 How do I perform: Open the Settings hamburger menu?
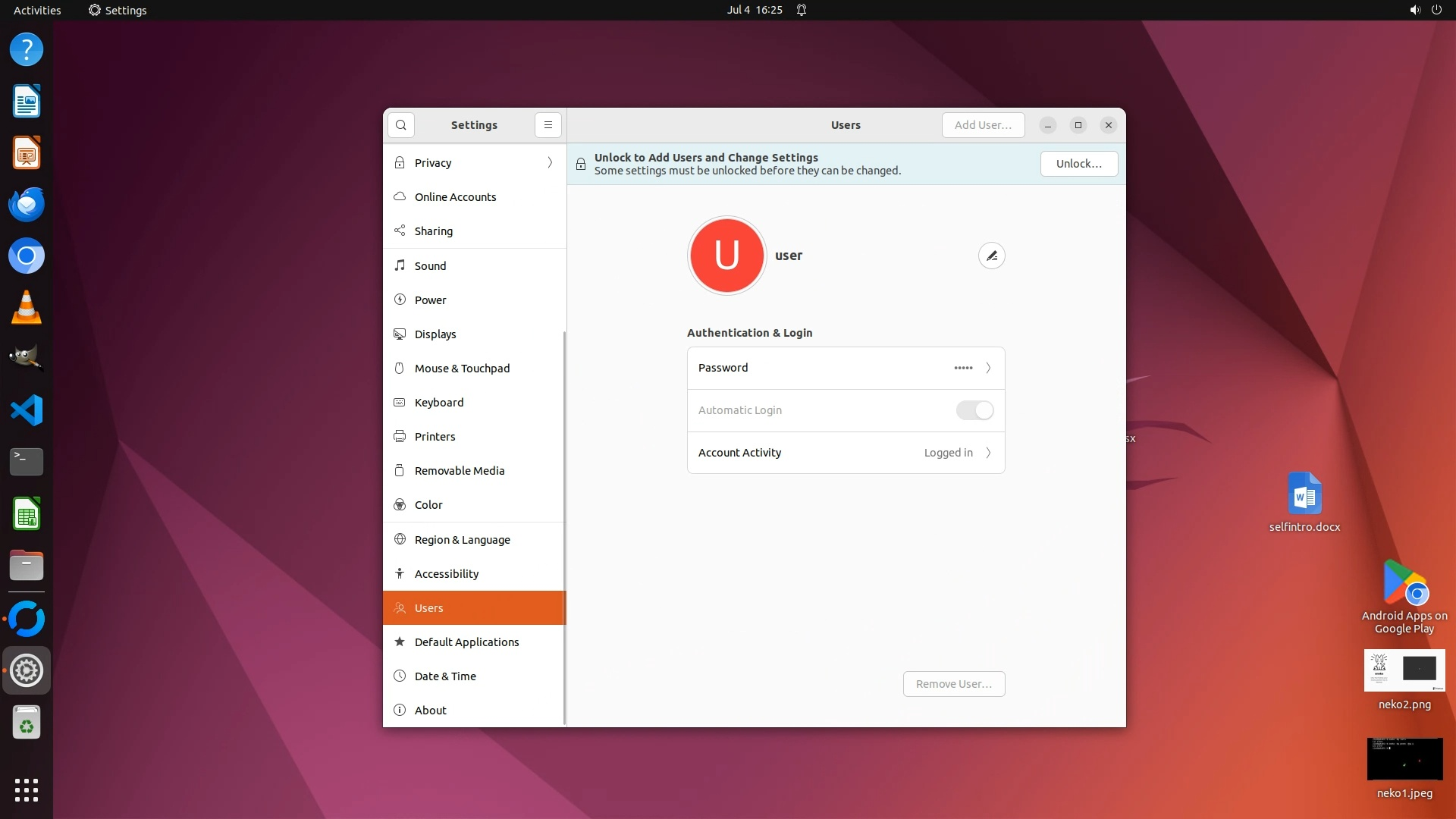(548, 125)
